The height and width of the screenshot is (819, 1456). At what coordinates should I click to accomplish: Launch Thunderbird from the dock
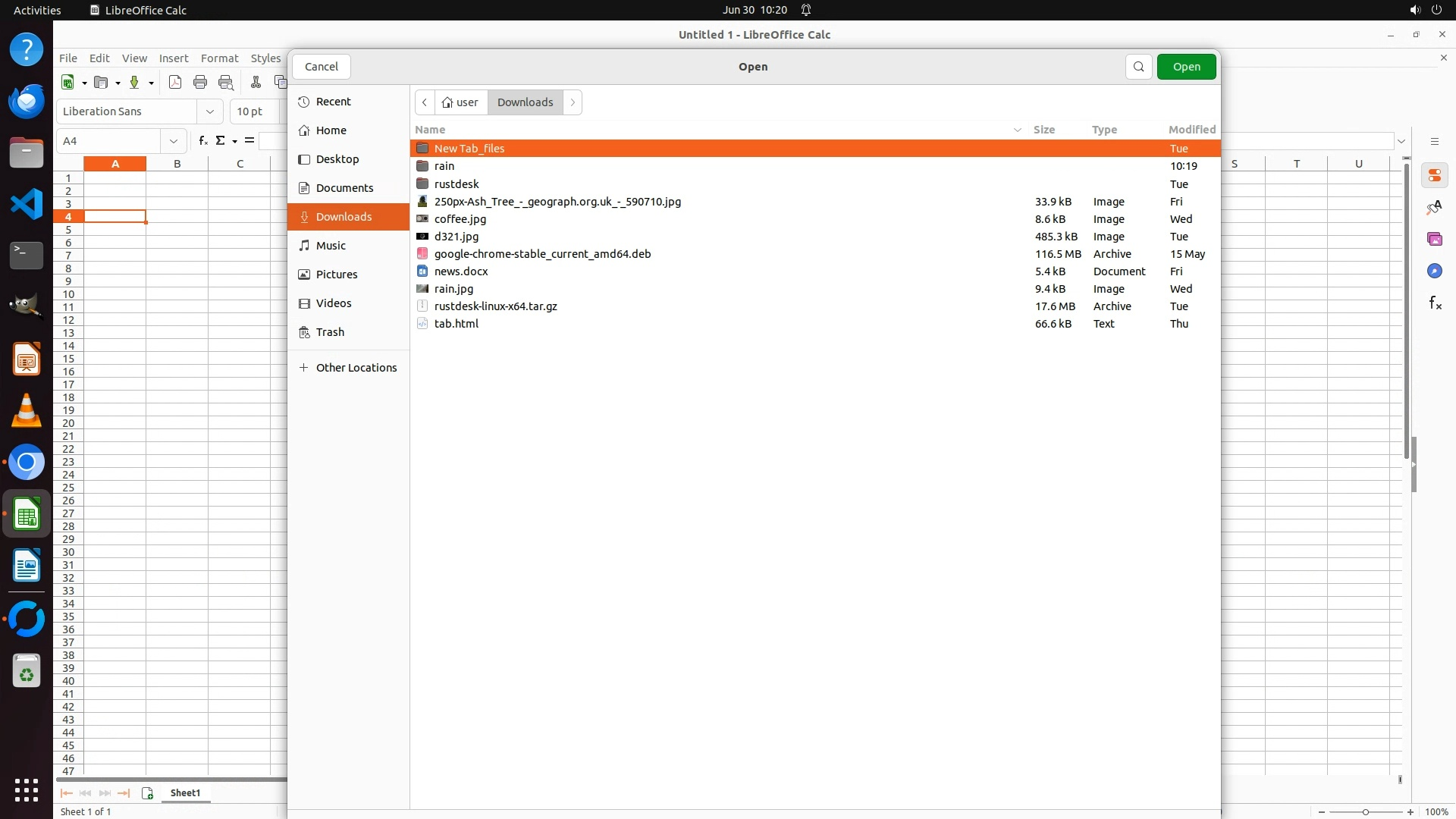[27, 101]
